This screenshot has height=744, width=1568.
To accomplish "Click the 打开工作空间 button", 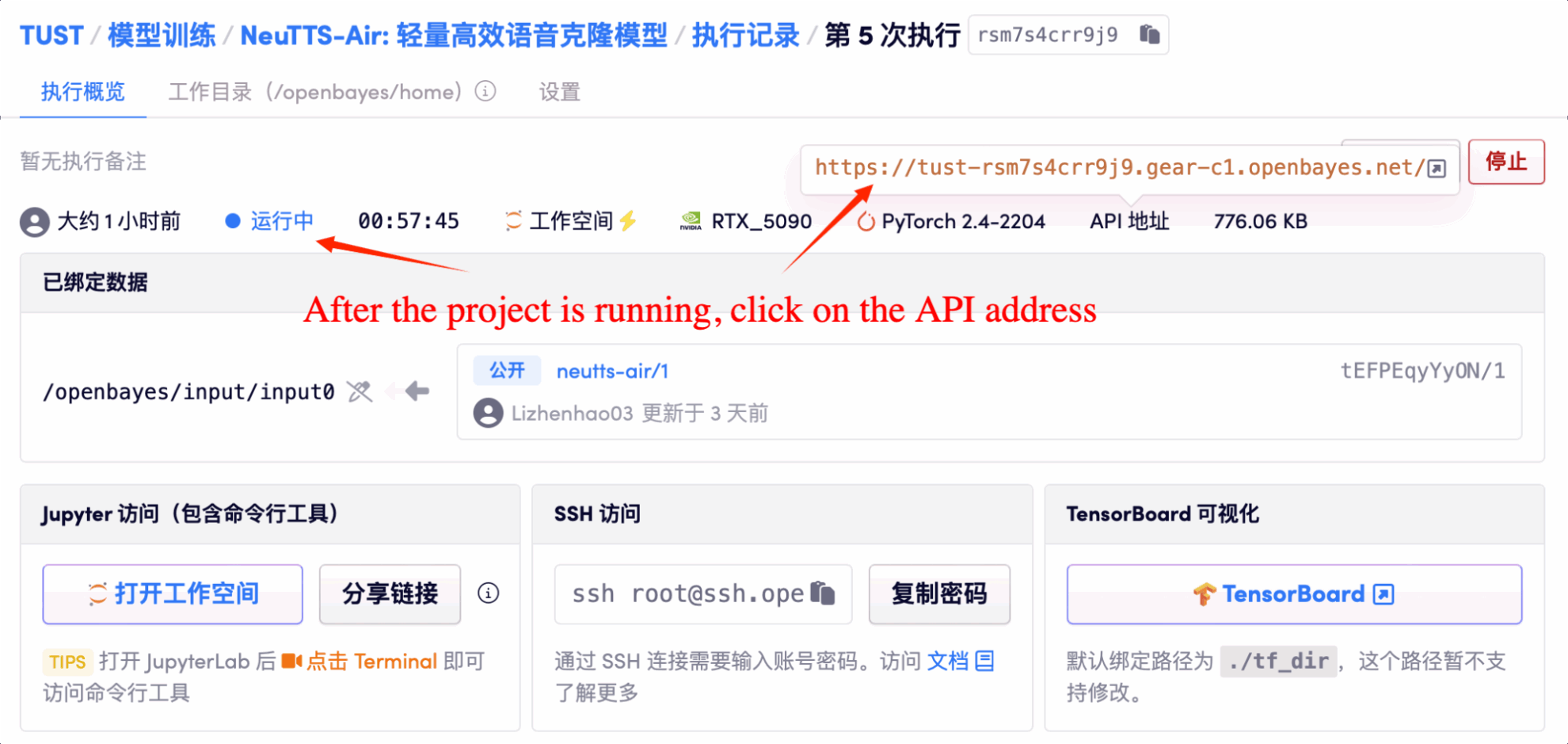I will coord(173,593).
